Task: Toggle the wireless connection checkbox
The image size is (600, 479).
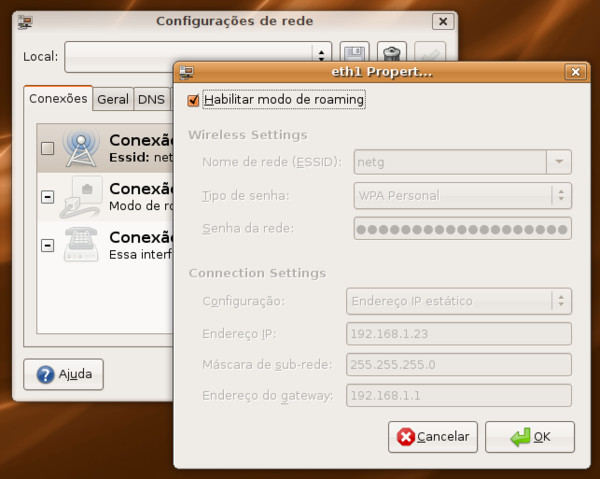Action: coord(47,148)
